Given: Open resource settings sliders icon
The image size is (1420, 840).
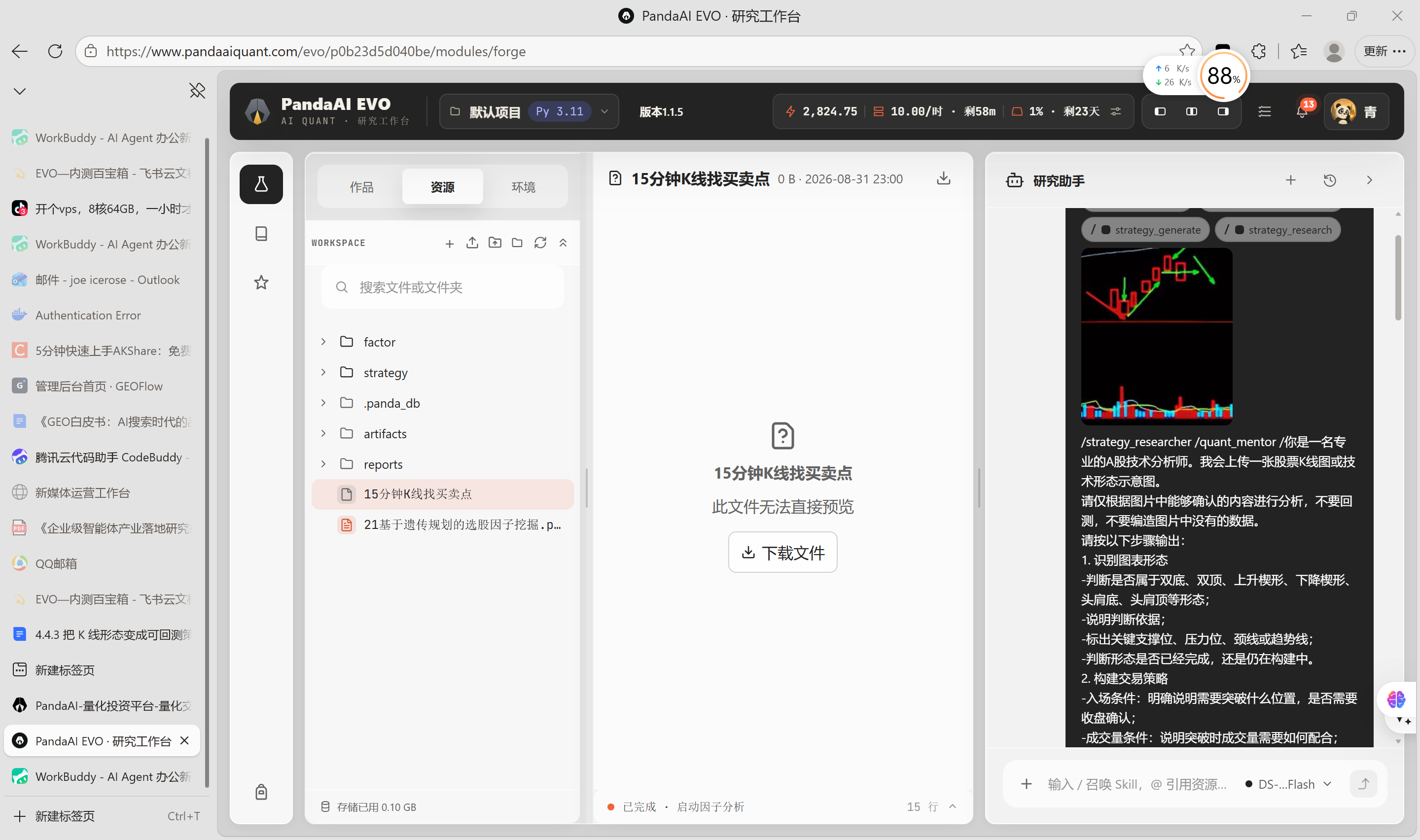Looking at the screenshot, I should 1115,111.
